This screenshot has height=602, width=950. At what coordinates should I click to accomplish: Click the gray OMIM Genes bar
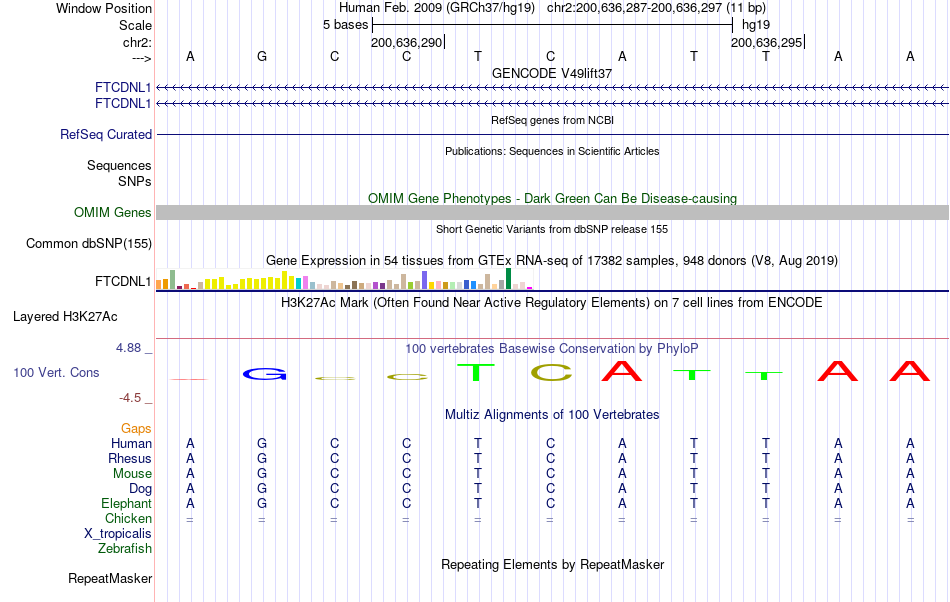pyautogui.click(x=553, y=213)
